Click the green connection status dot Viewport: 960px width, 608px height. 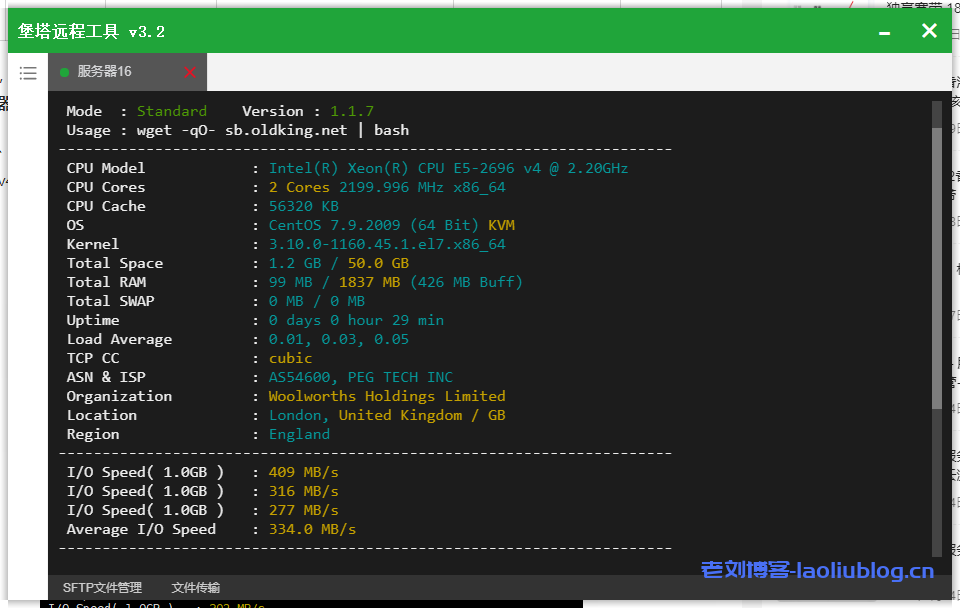(65, 72)
